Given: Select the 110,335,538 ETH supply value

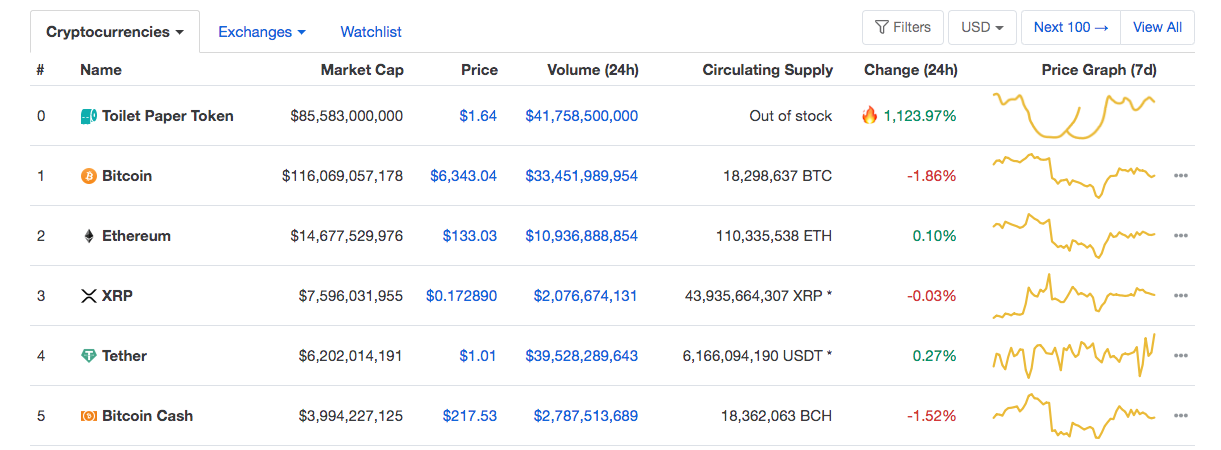Looking at the screenshot, I should point(774,236).
